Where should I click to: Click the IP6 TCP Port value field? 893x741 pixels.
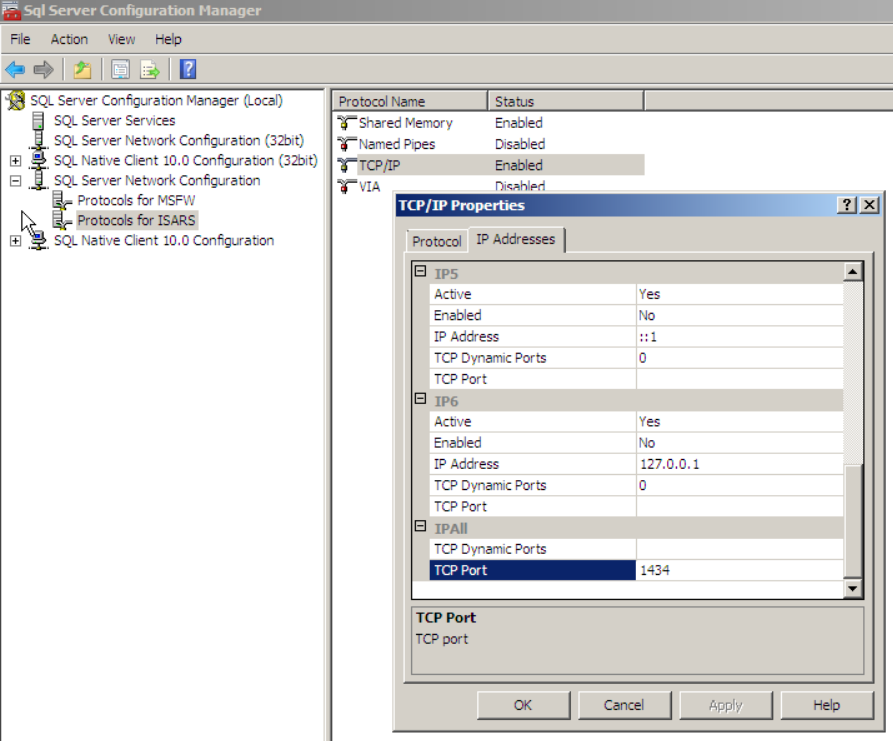(739, 506)
